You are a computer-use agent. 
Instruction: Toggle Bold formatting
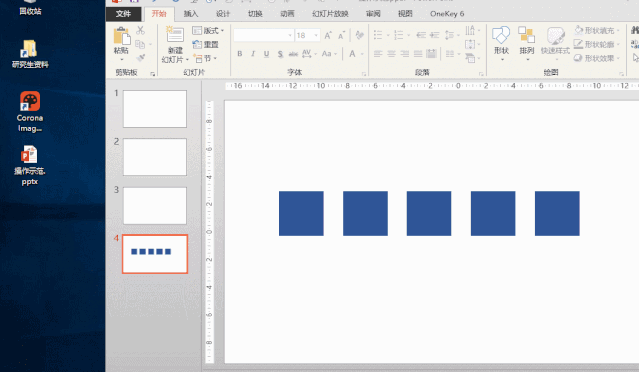click(x=240, y=54)
